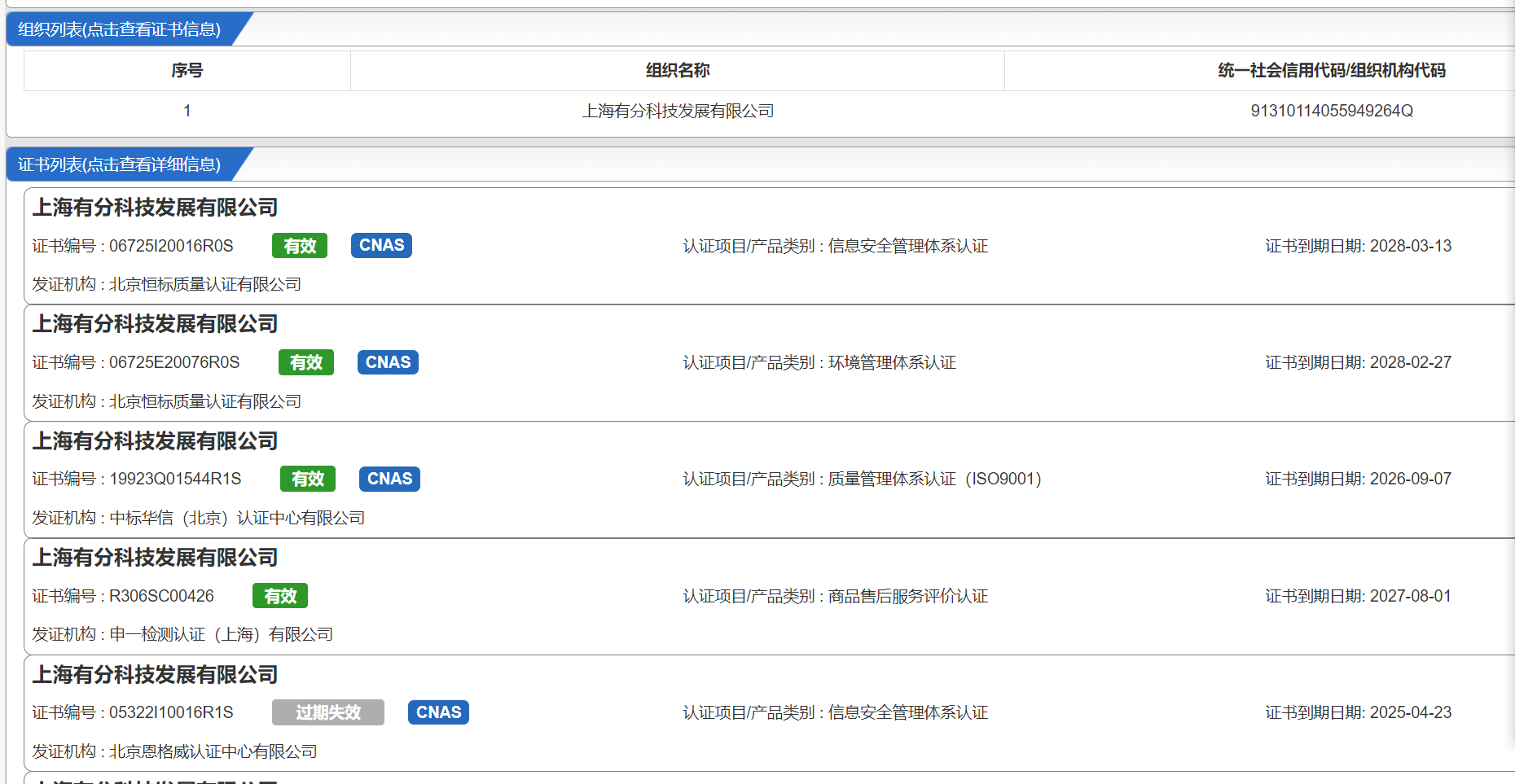
Task: Click expiry date 2026-09-07
Action: pyautogui.click(x=1411, y=479)
